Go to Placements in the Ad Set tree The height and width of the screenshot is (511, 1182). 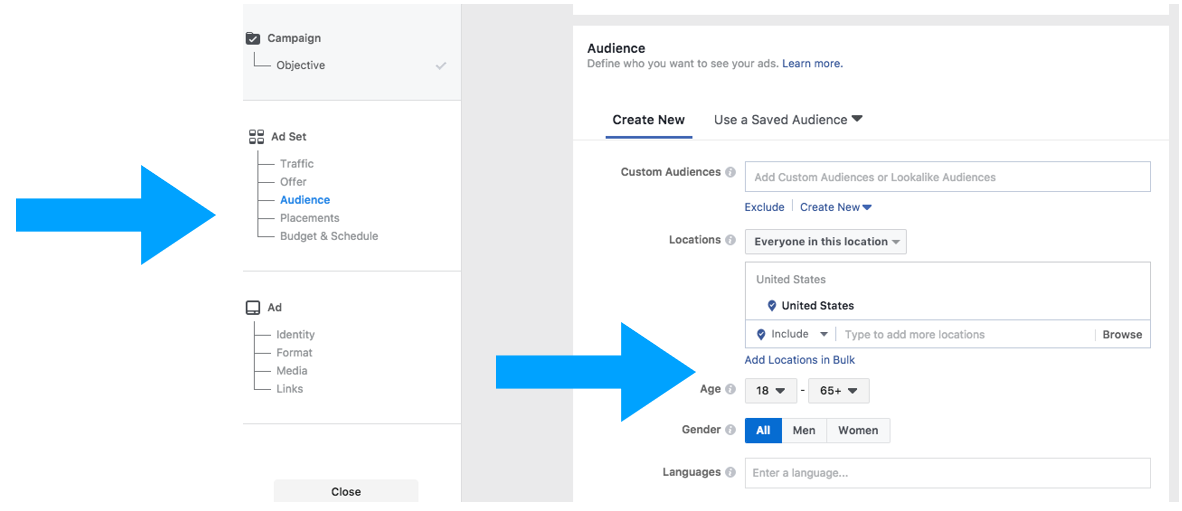[310, 219]
